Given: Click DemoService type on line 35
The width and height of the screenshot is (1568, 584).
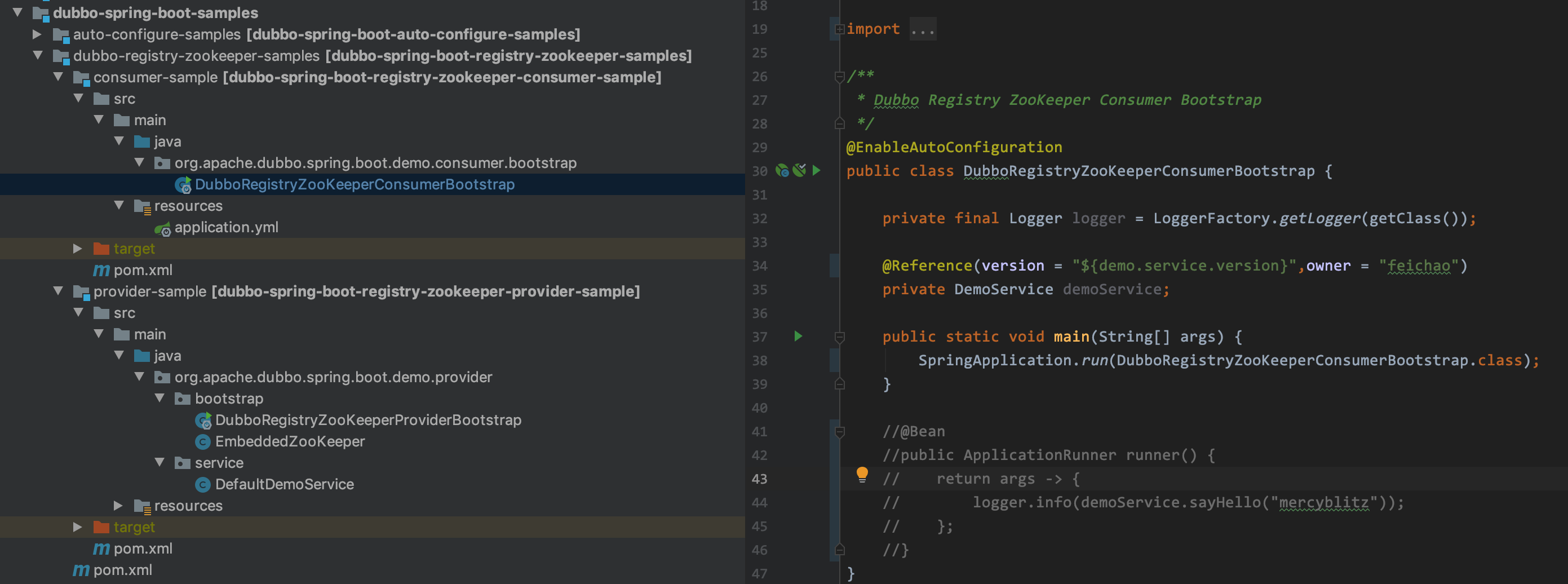Looking at the screenshot, I should [1003, 289].
